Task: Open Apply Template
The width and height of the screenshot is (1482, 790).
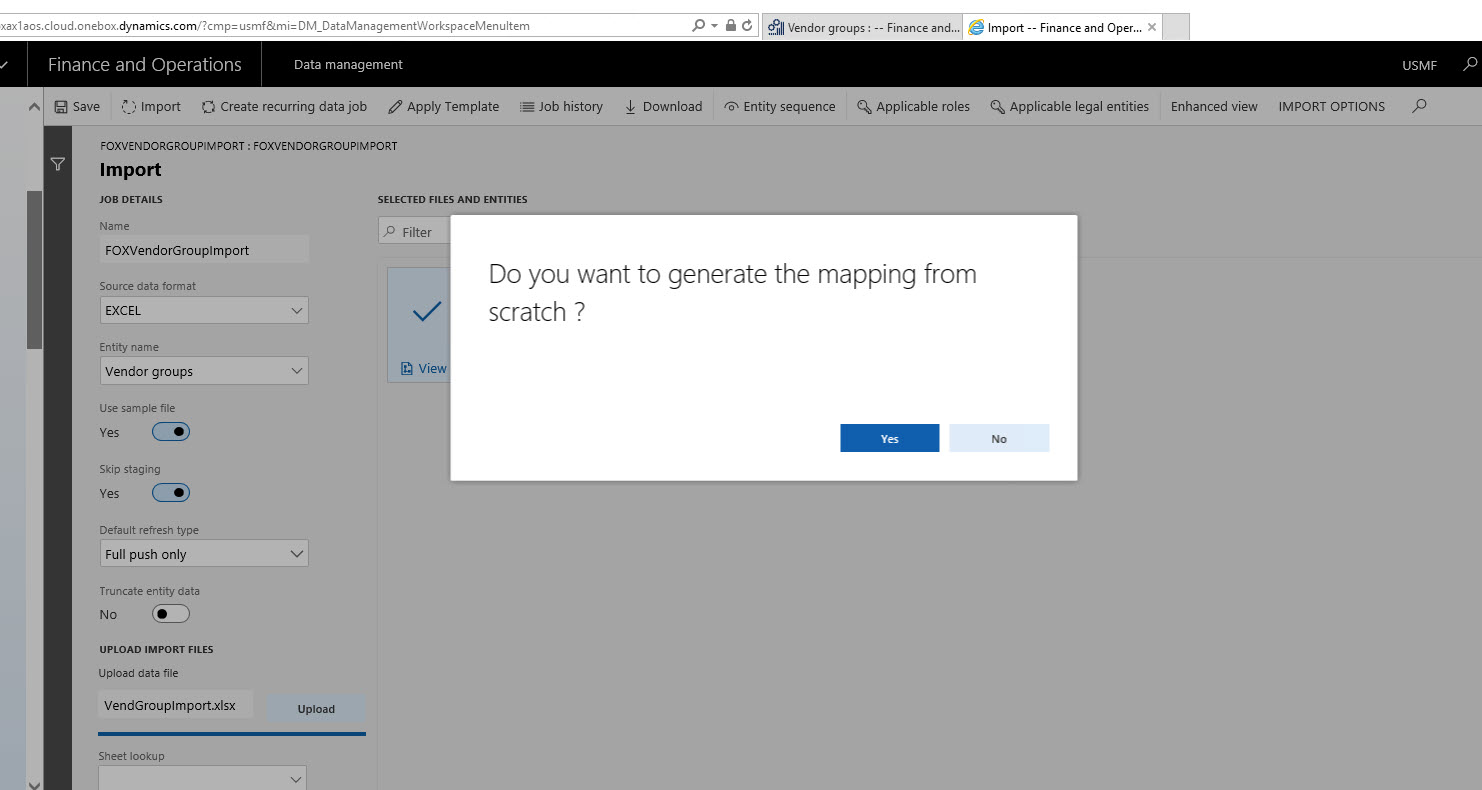Action: [x=443, y=106]
